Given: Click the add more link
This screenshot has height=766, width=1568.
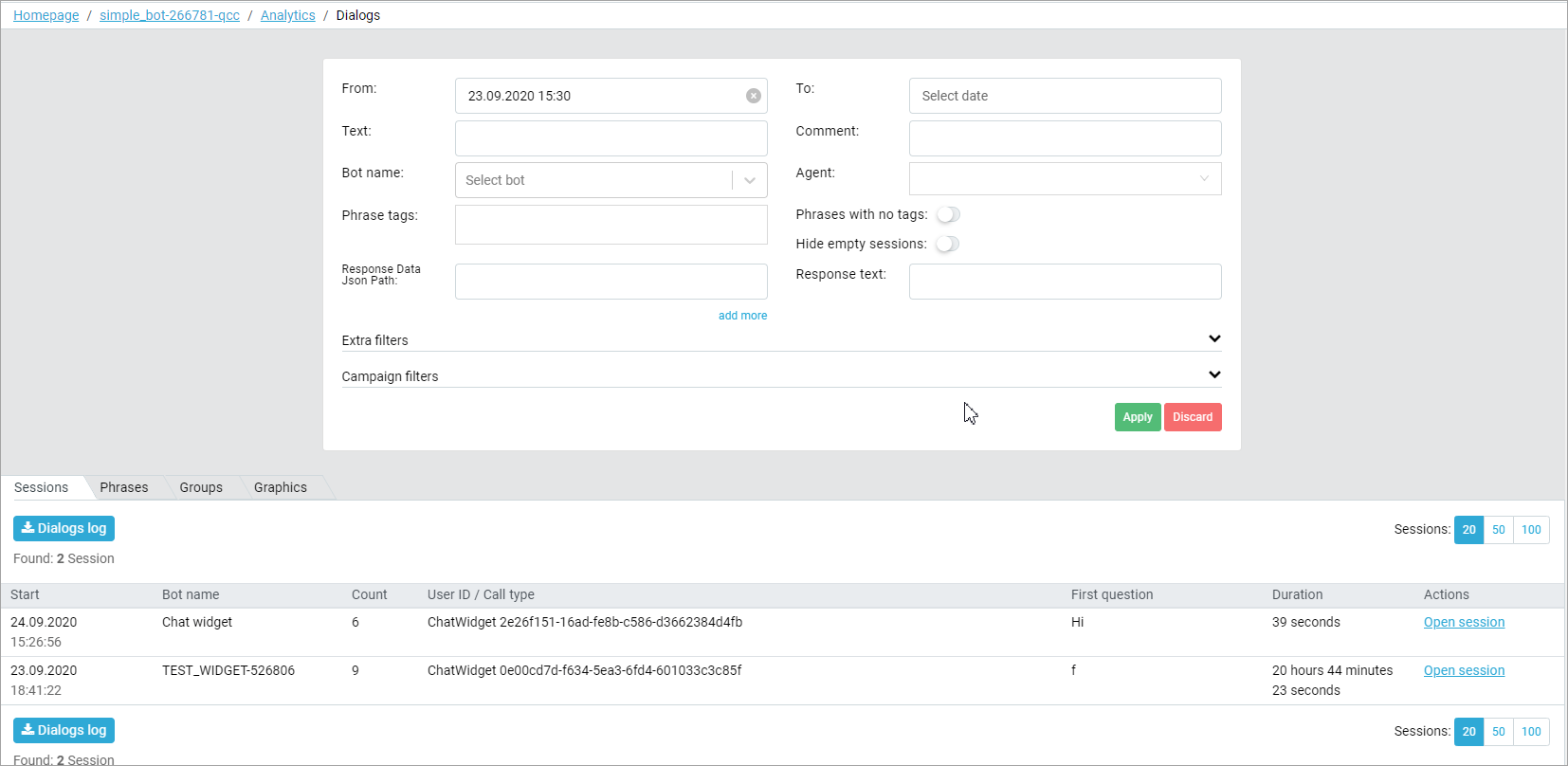Looking at the screenshot, I should pos(742,316).
